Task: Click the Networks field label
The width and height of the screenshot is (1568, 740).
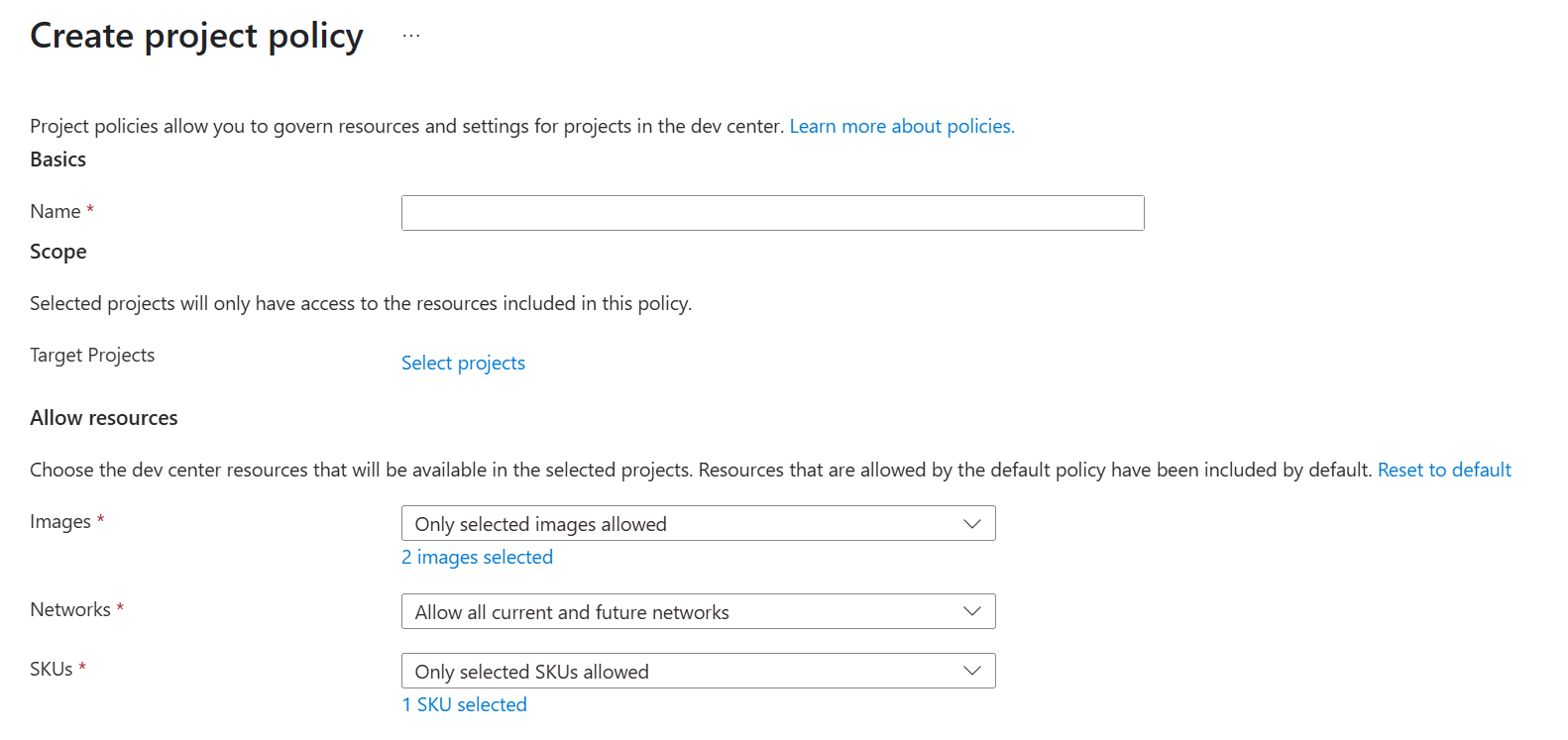Action: [x=70, y=609]
